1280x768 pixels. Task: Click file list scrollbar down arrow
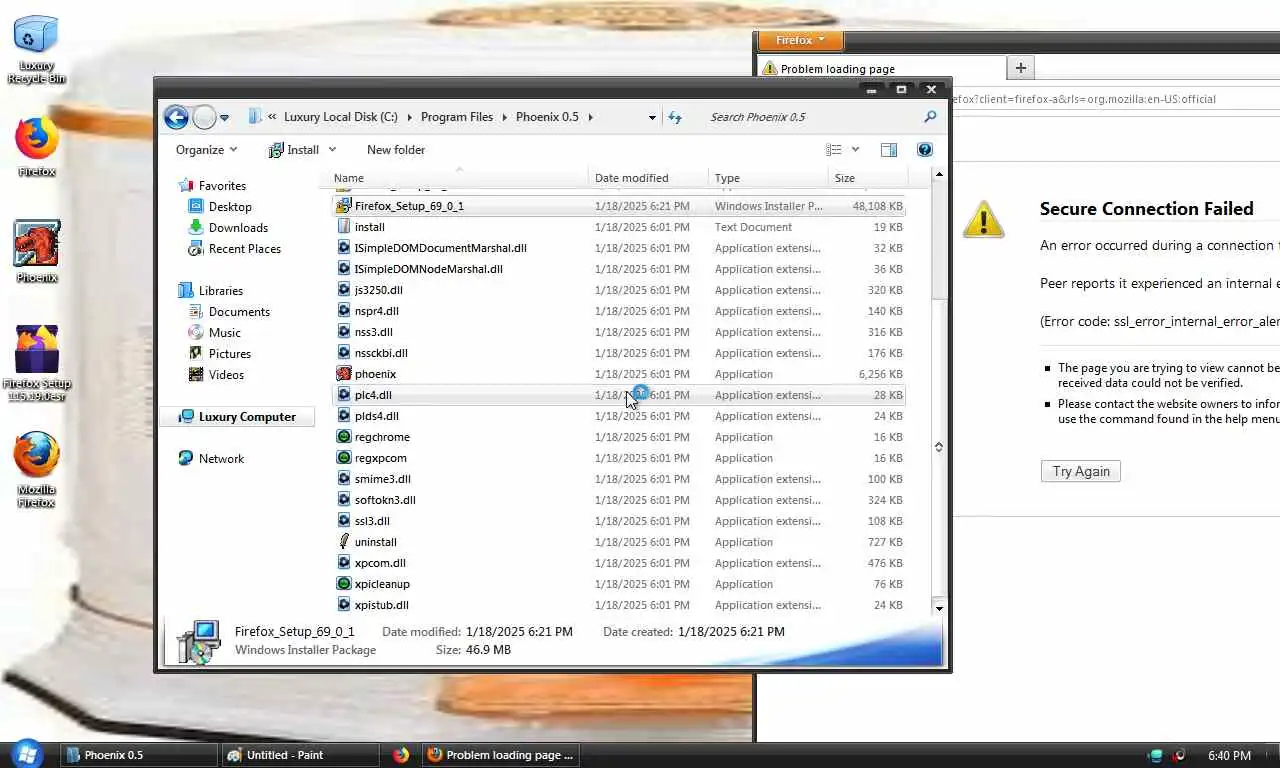click(939, 607)
